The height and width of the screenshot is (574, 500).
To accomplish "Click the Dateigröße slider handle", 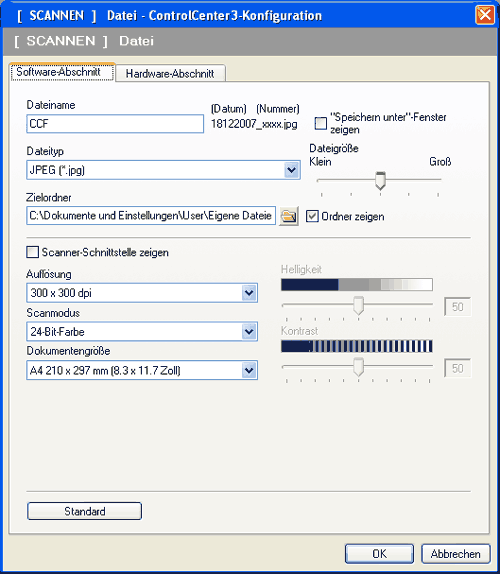I will (x=381, y=180).
